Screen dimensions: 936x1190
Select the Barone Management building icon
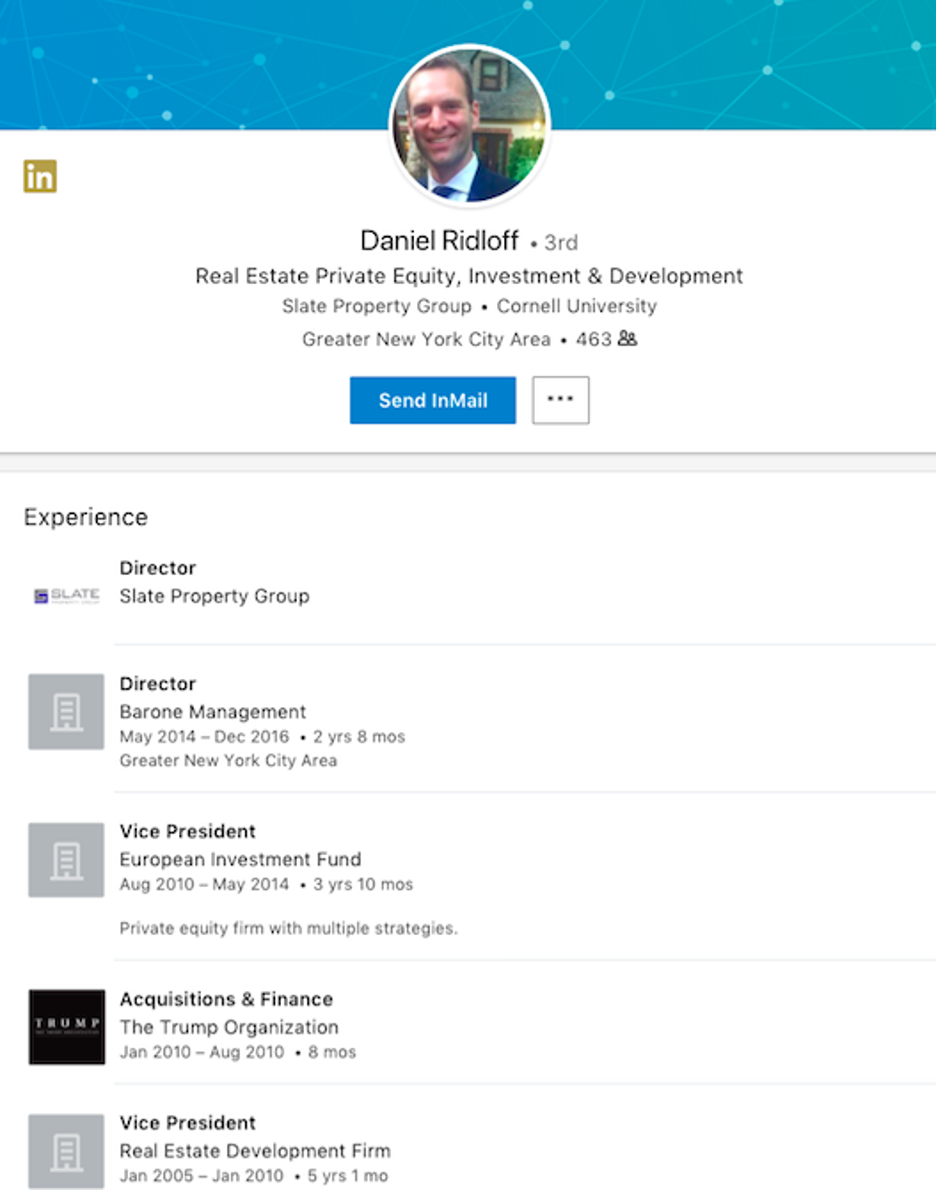65,711
